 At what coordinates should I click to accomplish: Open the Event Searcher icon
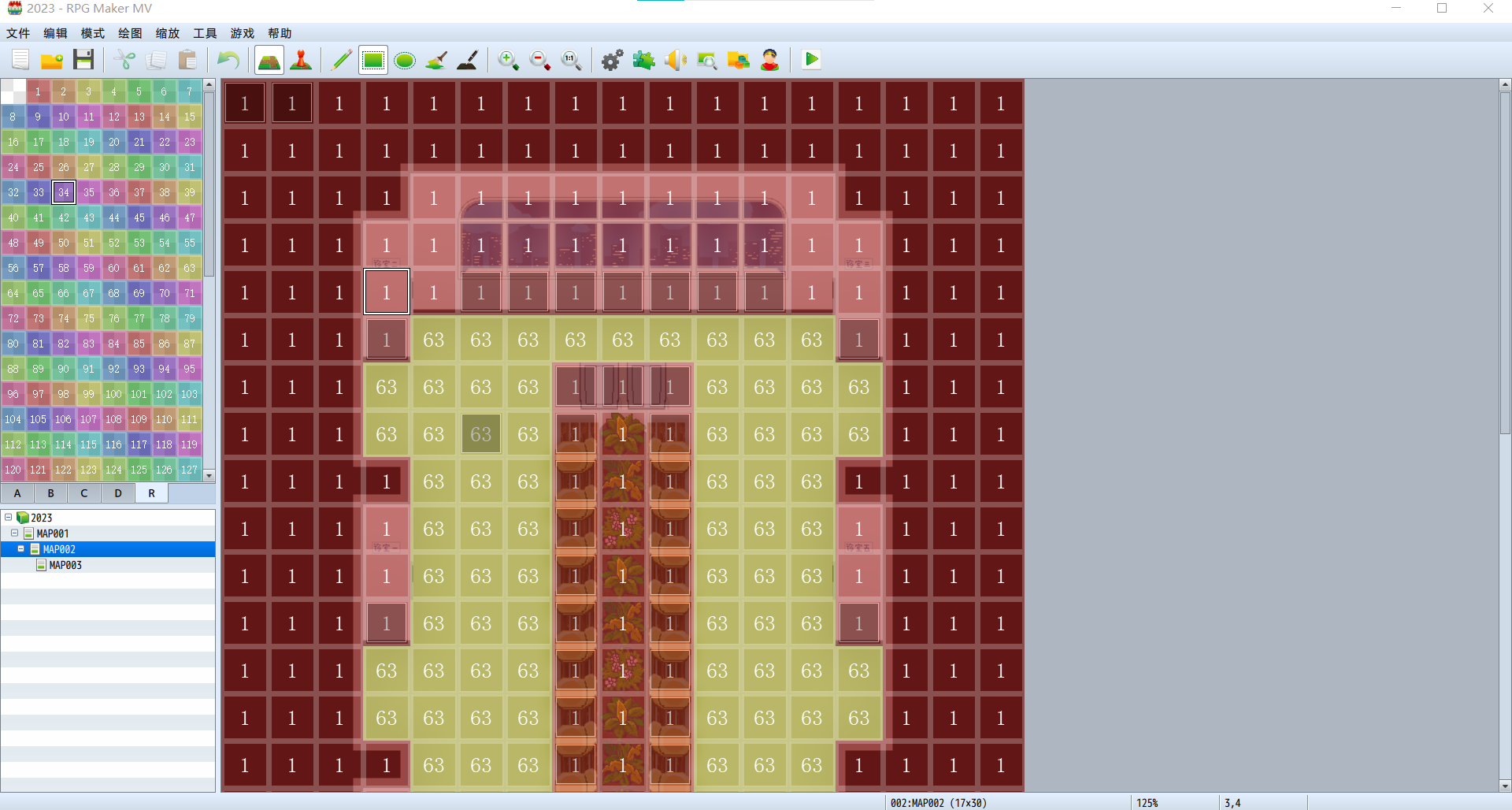pyautogui.click(x=707, y=60)
